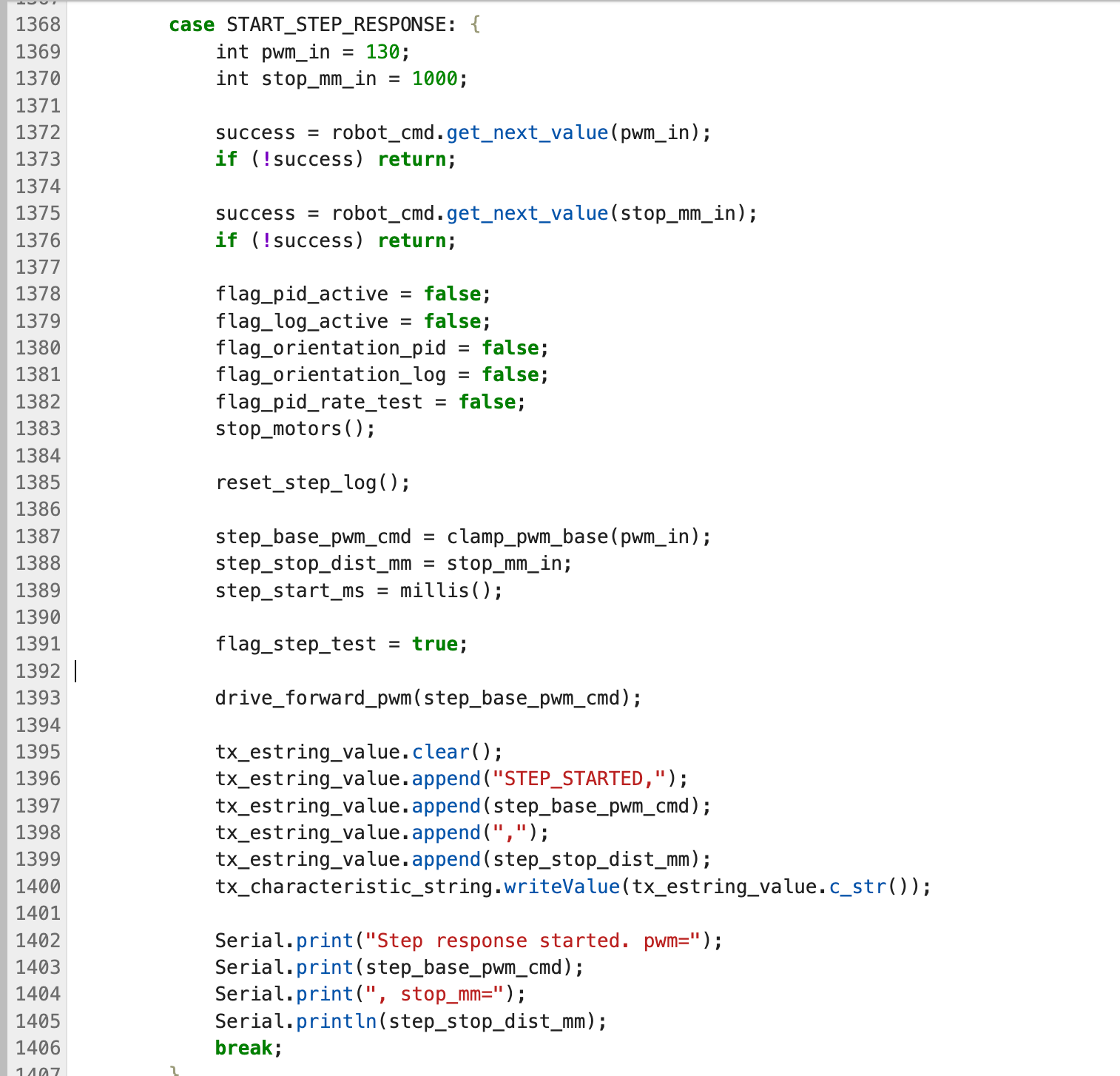Click the value 130 assigned to pwm_in

(x=382, y=52)
